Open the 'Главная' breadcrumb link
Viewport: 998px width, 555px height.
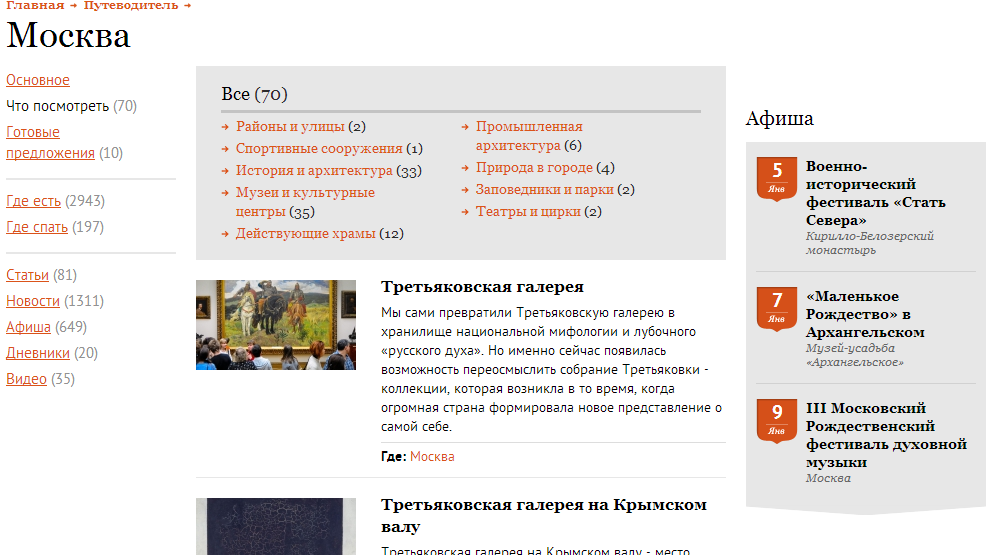(35, 5)
